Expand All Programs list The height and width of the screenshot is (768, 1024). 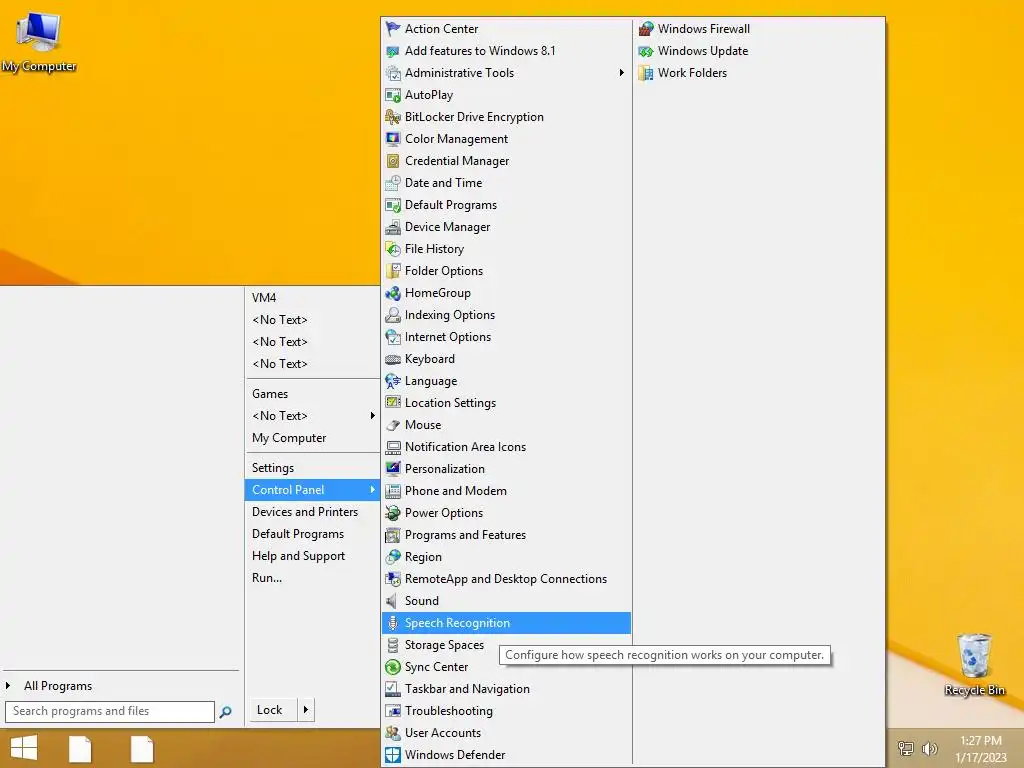pyautogui.click(x=57, y=686)
